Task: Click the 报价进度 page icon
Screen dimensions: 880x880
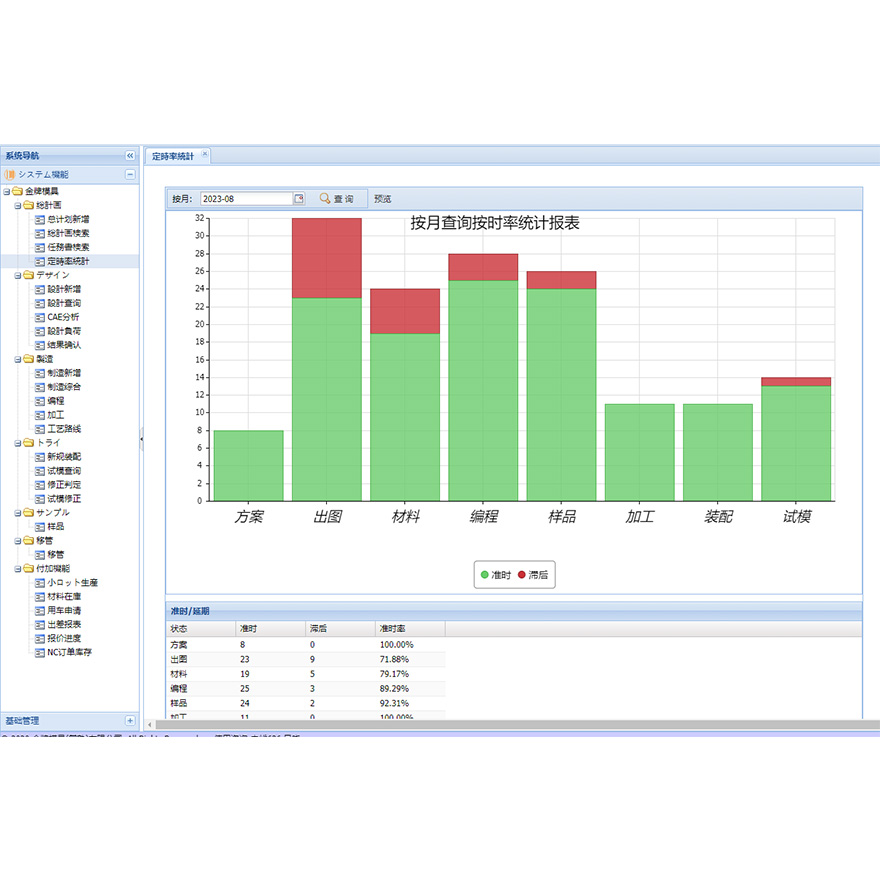Action: [40, 638]
